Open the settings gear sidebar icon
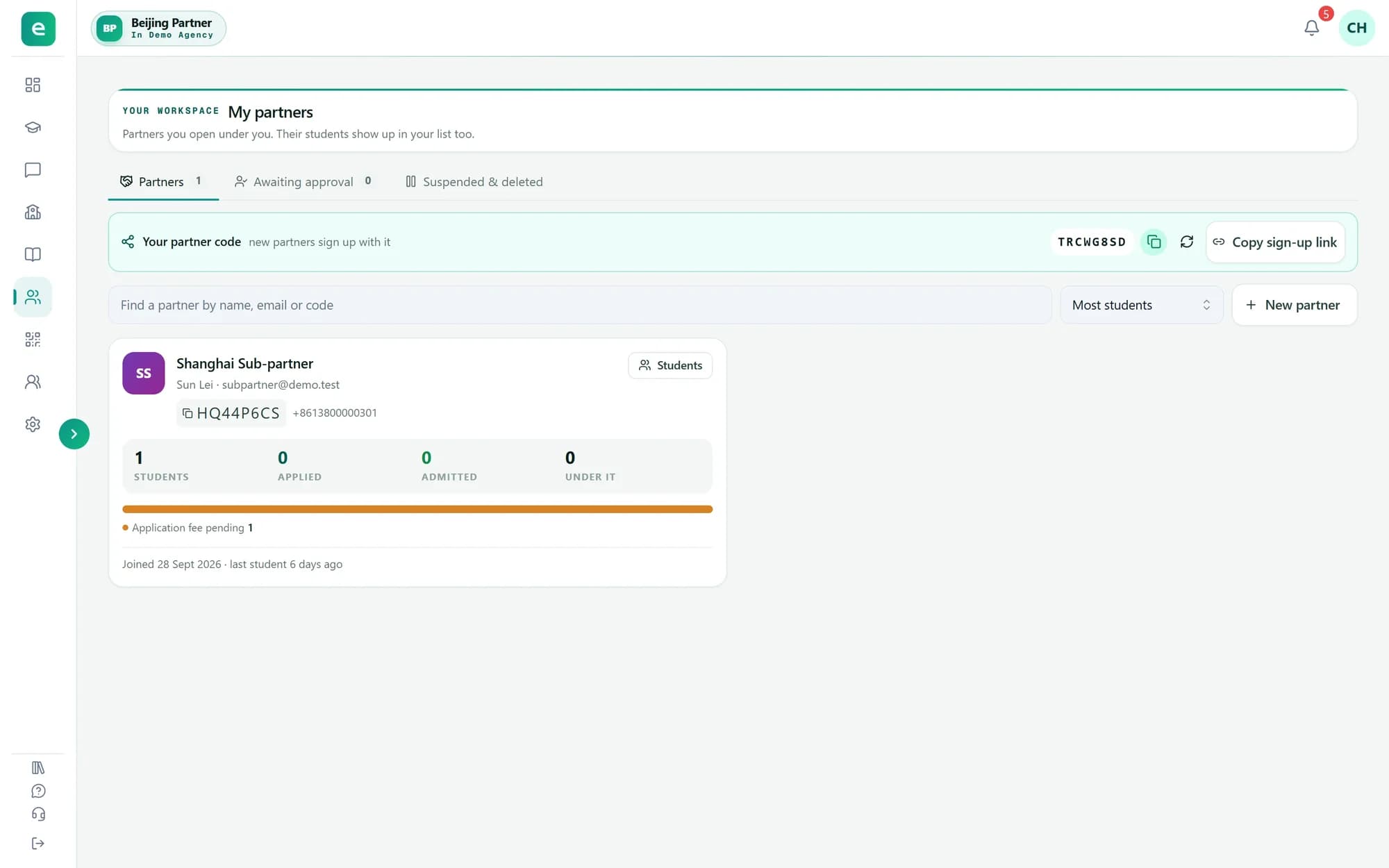Image resolution: width=1389 pixels, height=868 pixels. click(33, 424)
